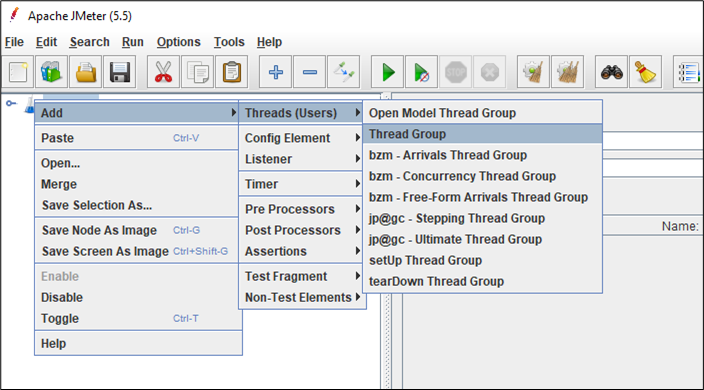This screenshot has height=390, width=704.
Task: Click Paste in the context menu
Action: [136, 138]
